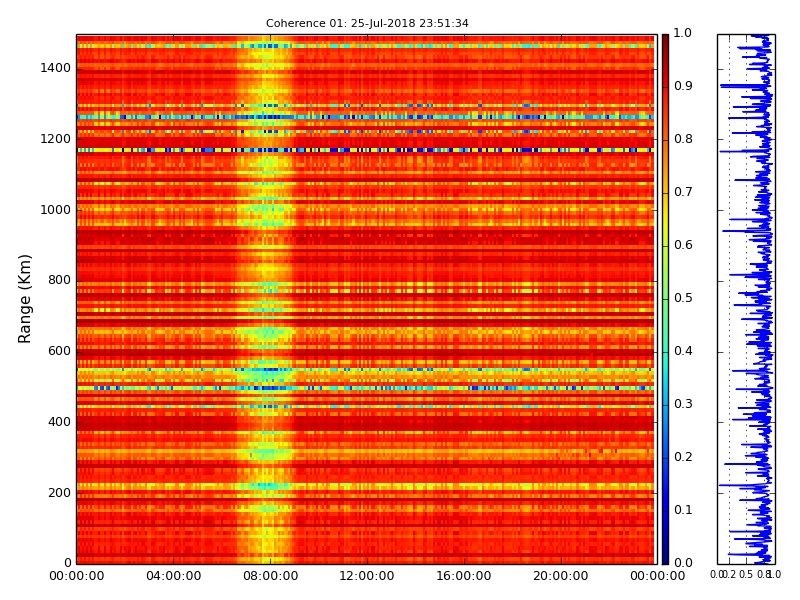Click the 16:00:00 time axis tick label
The image size is (800, 600).
point(464,576)
